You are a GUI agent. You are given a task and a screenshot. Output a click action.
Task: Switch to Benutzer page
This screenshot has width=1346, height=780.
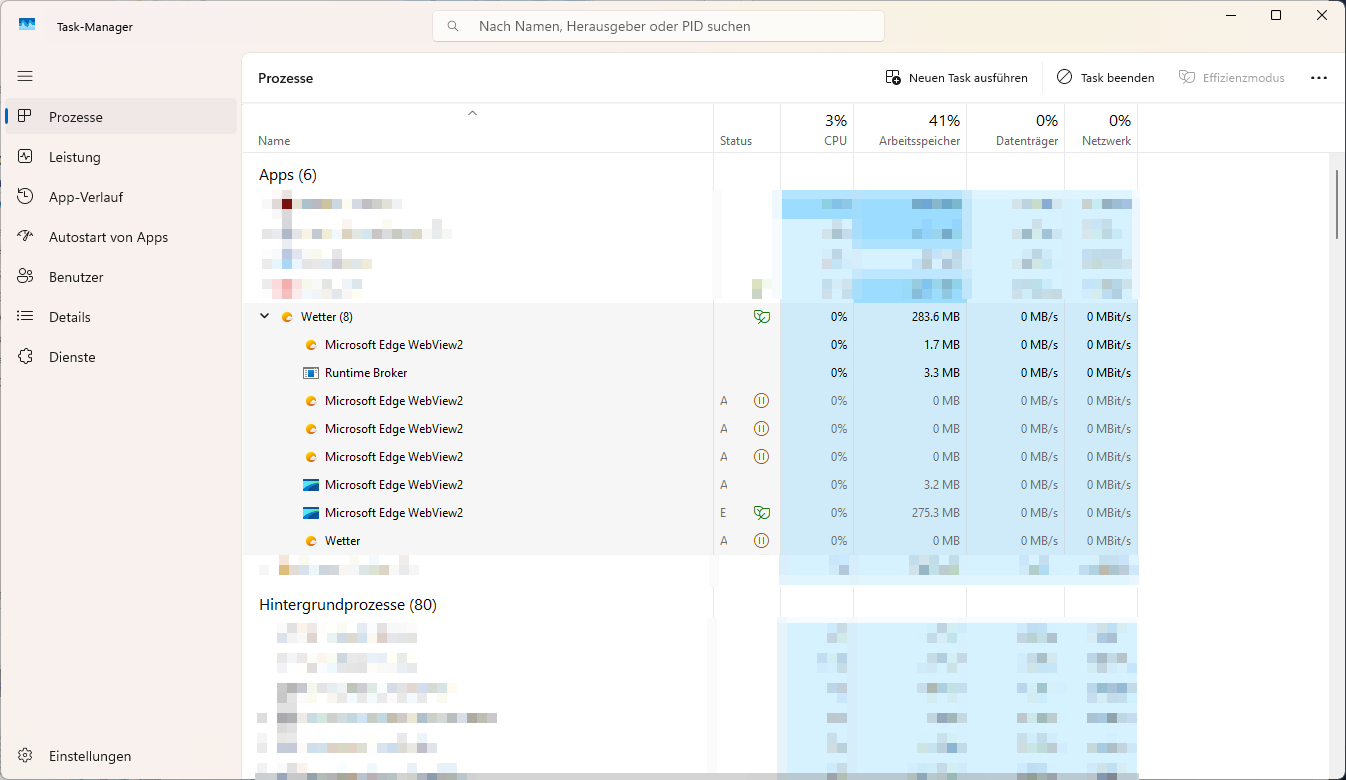[120, 277]
